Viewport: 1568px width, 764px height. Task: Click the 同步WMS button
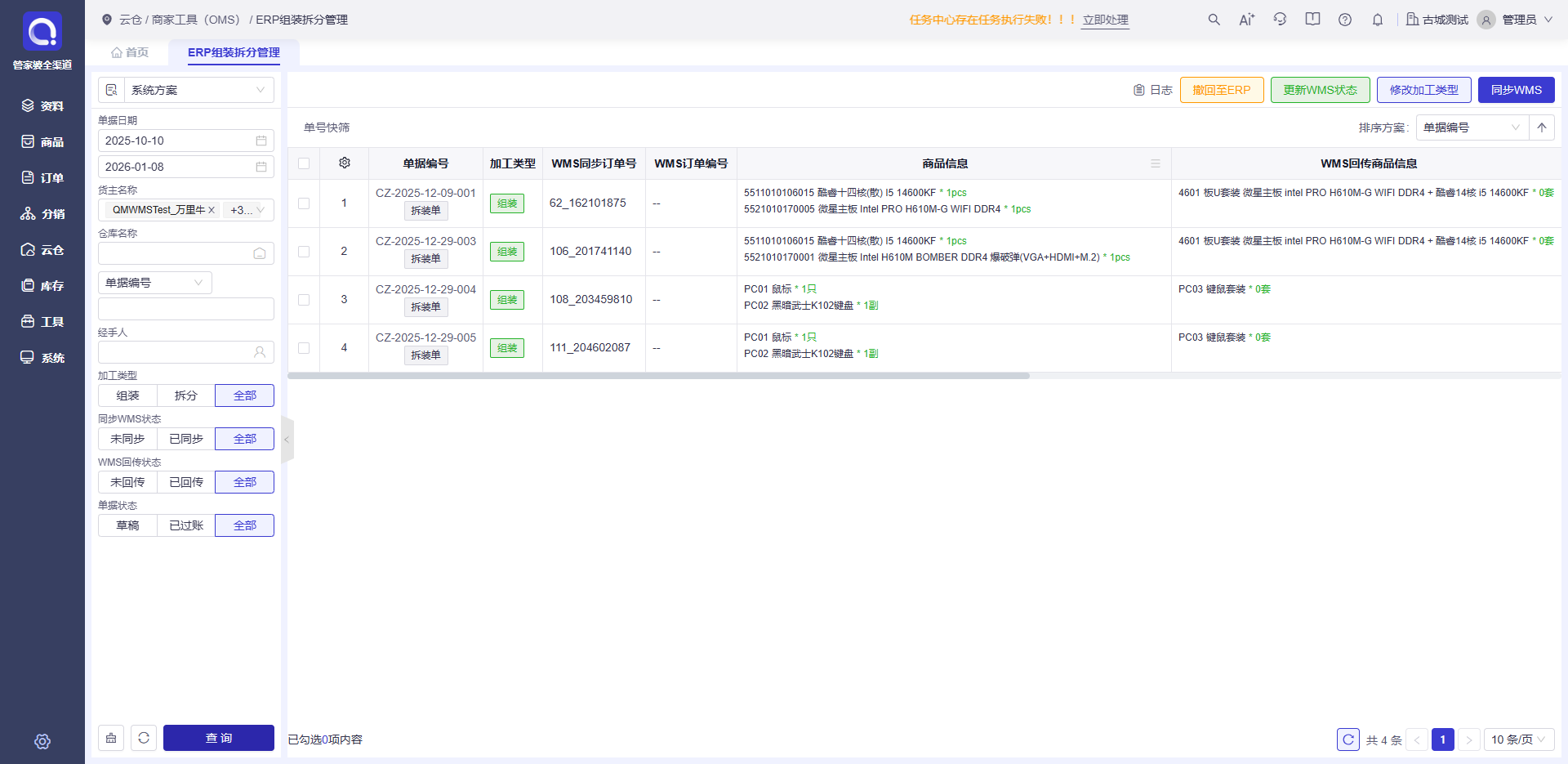coord(1517,90)
